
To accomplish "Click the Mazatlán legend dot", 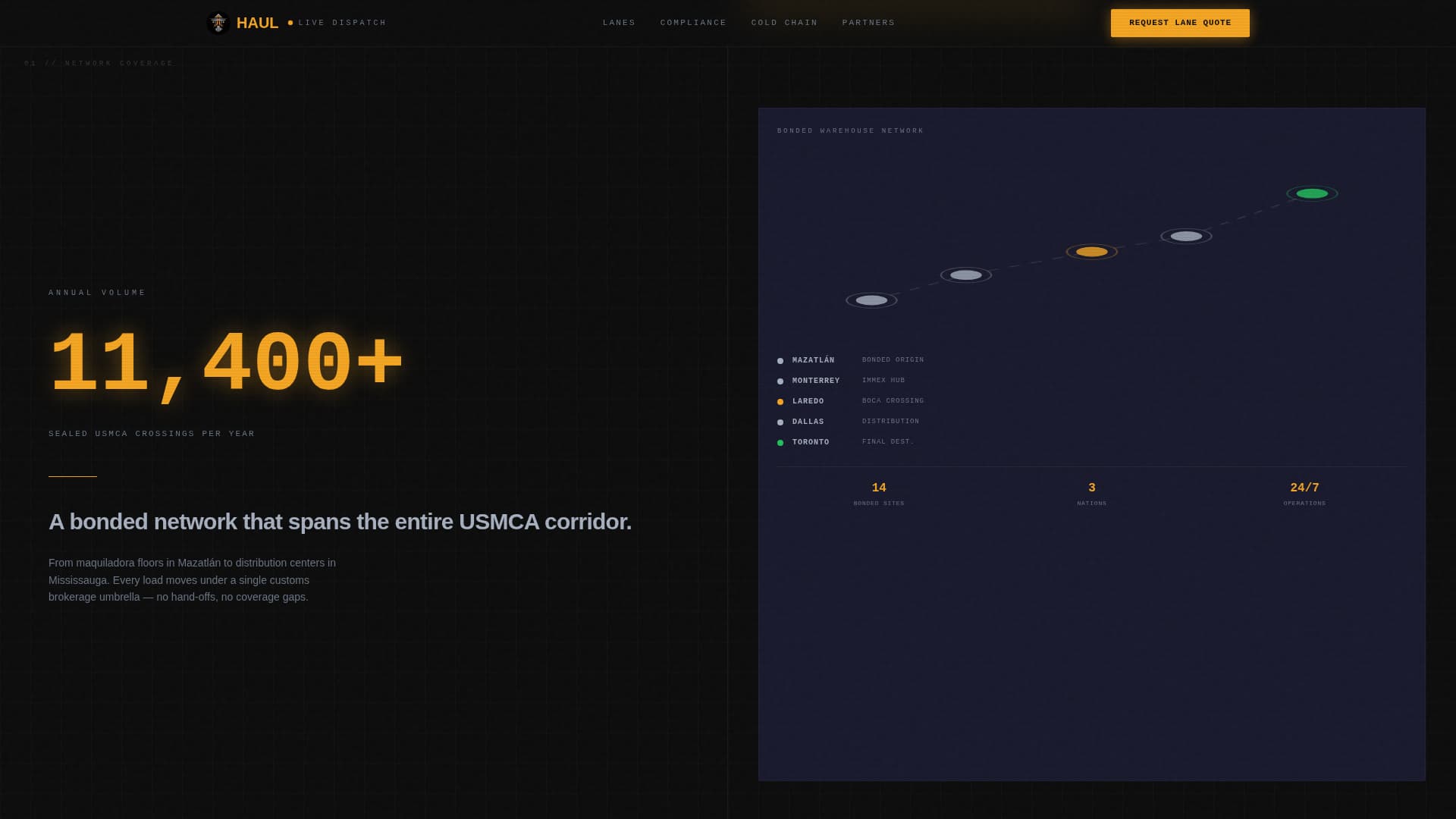I will [780, 361].
